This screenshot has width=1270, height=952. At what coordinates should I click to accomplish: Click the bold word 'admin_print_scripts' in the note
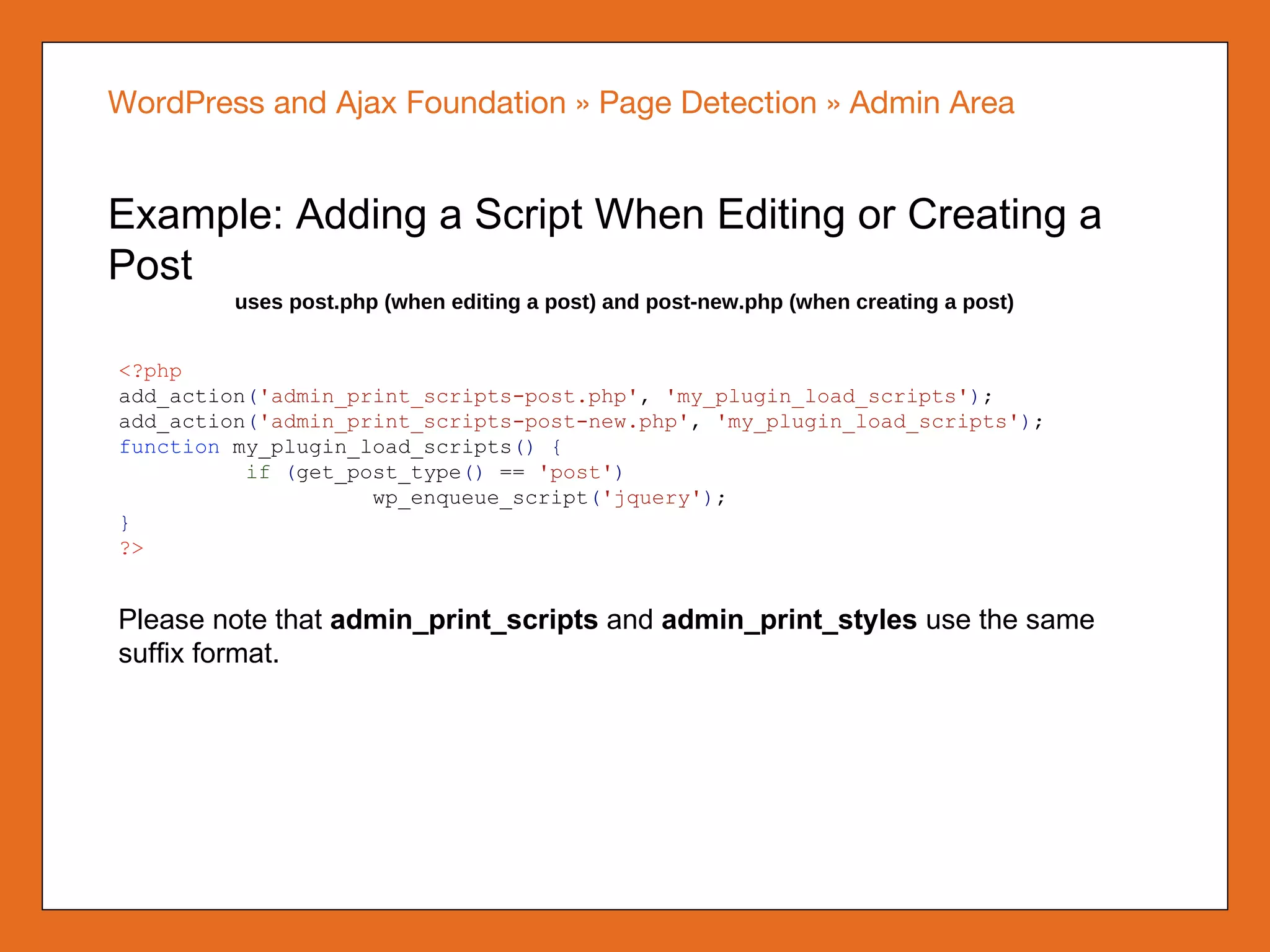click(464, 620)
